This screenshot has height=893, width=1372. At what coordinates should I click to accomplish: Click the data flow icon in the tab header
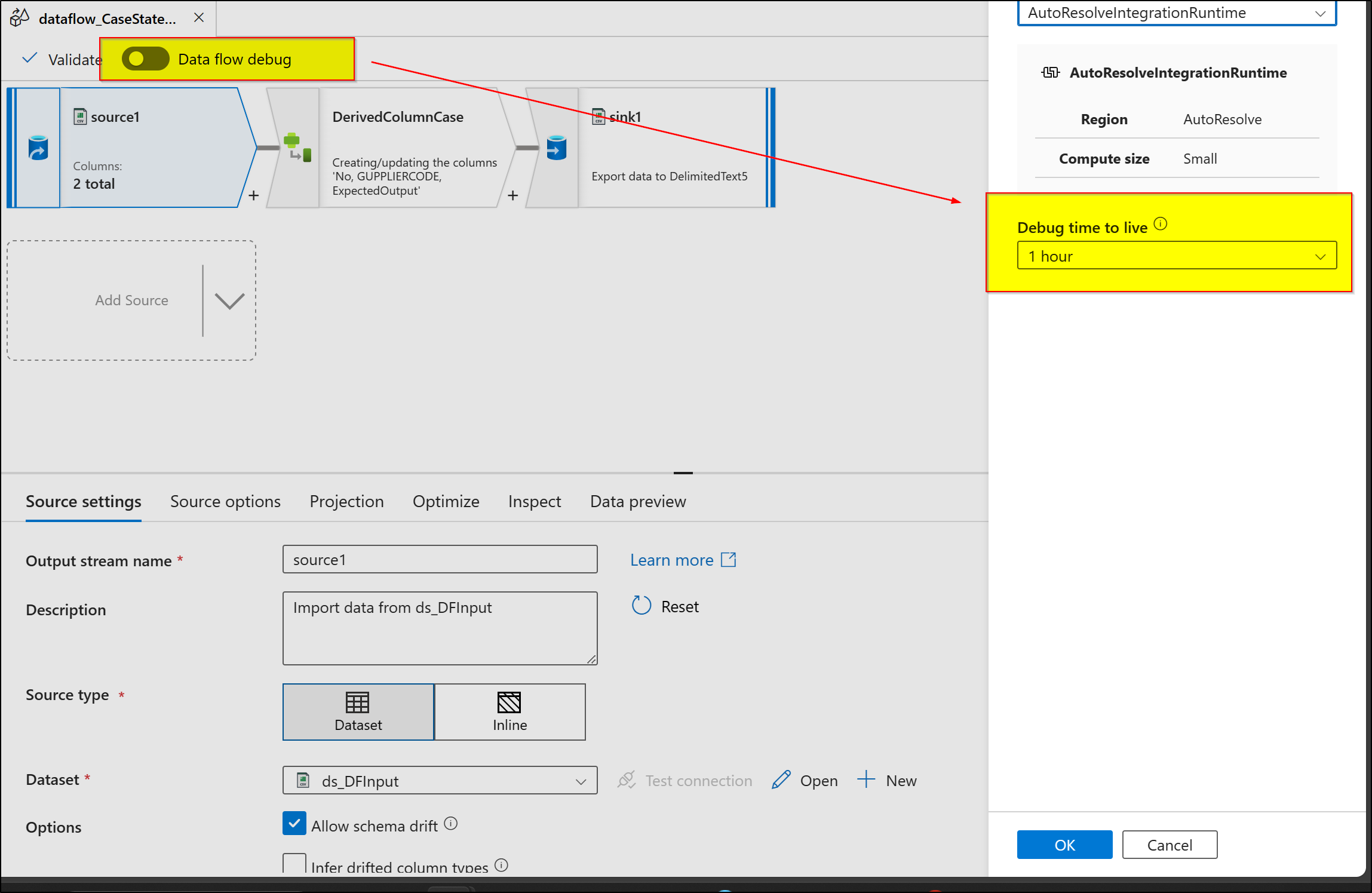click(x=20, y=18)
